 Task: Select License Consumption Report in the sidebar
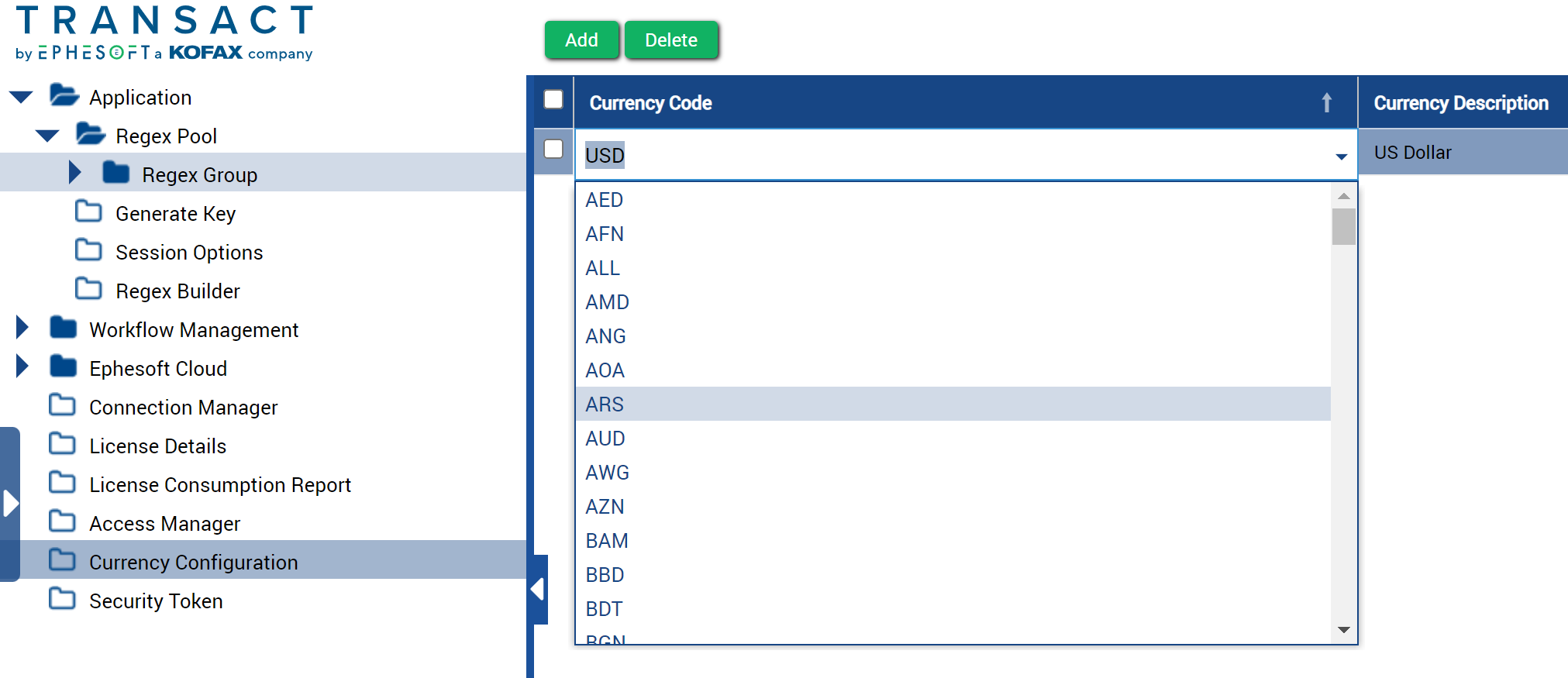[x=219, y=484]
